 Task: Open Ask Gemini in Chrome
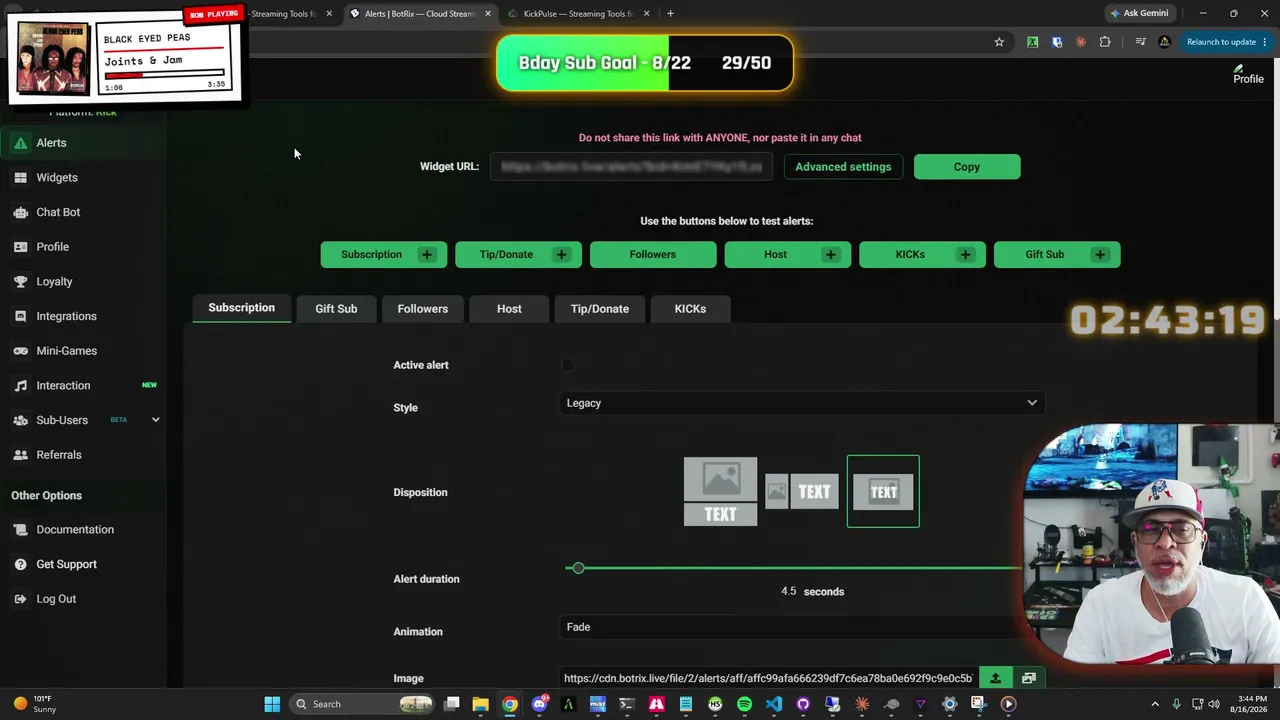1139,14
